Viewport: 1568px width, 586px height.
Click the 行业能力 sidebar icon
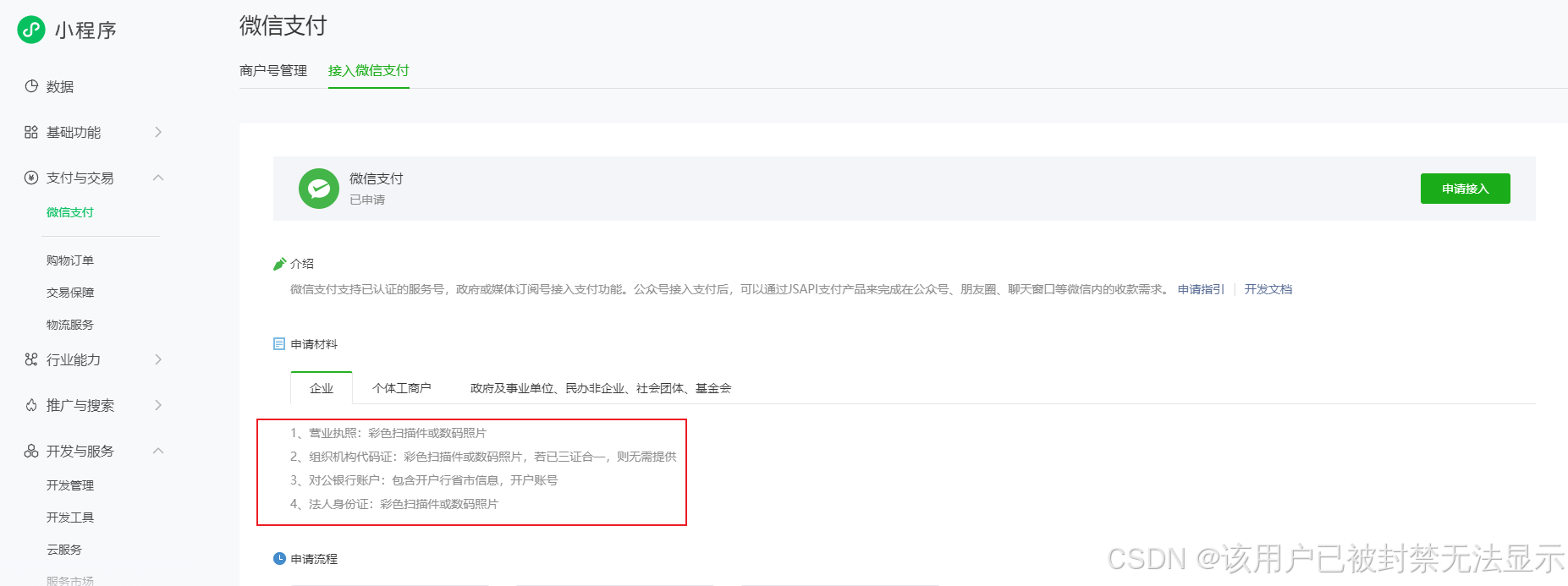pyautogui.click(x=31, y=359)
